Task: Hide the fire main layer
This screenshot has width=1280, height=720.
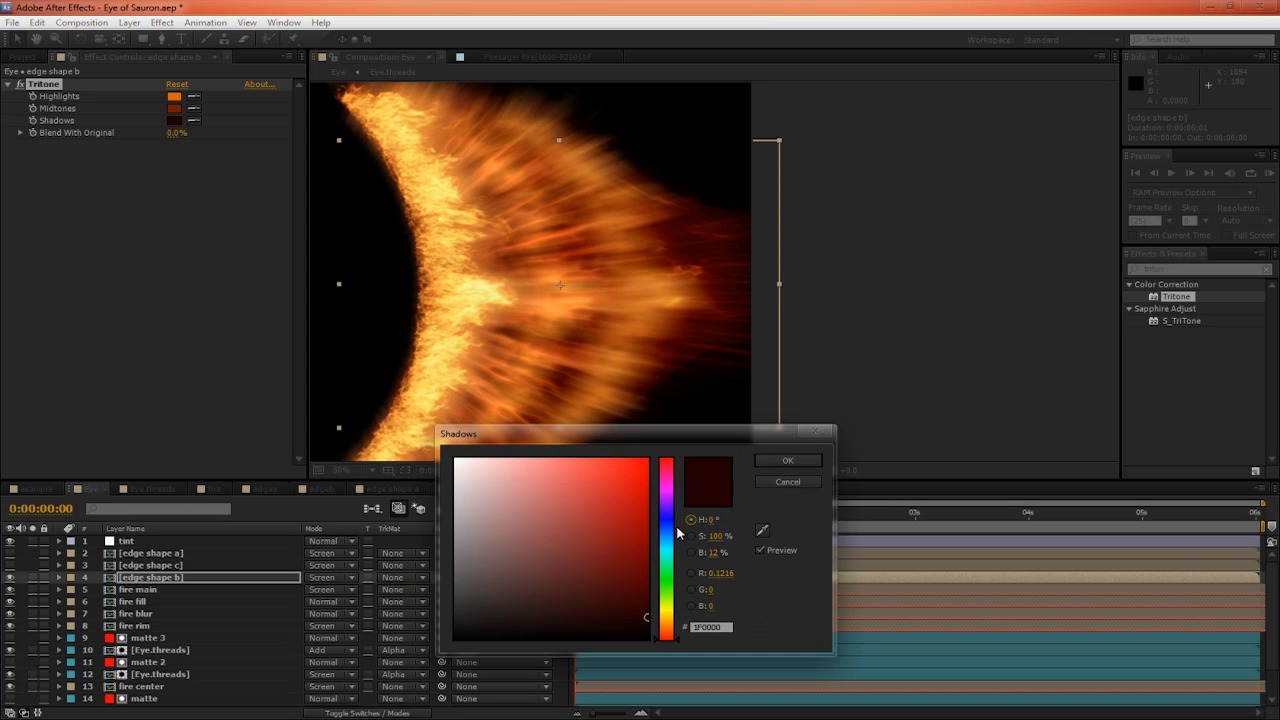Action: (10, 590)
